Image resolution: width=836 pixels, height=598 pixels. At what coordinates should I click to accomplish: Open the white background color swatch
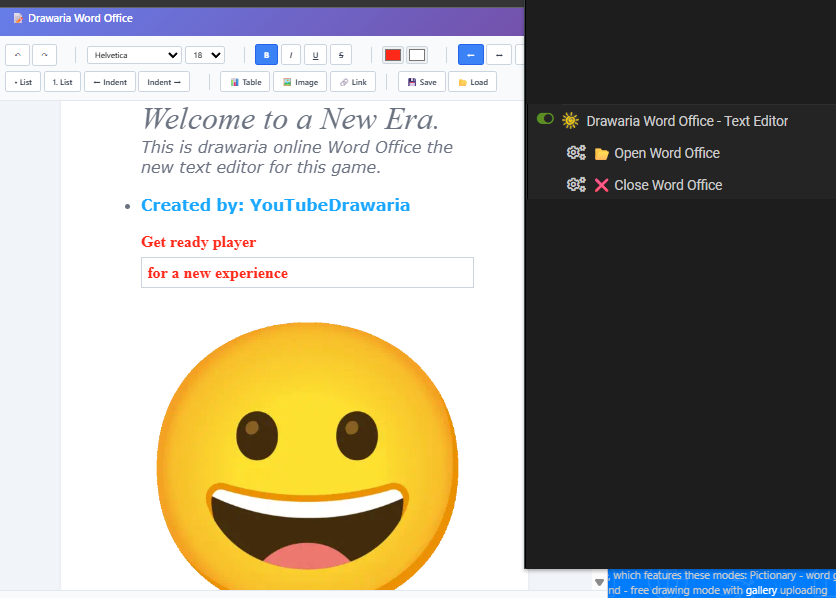tap(417, 55)
